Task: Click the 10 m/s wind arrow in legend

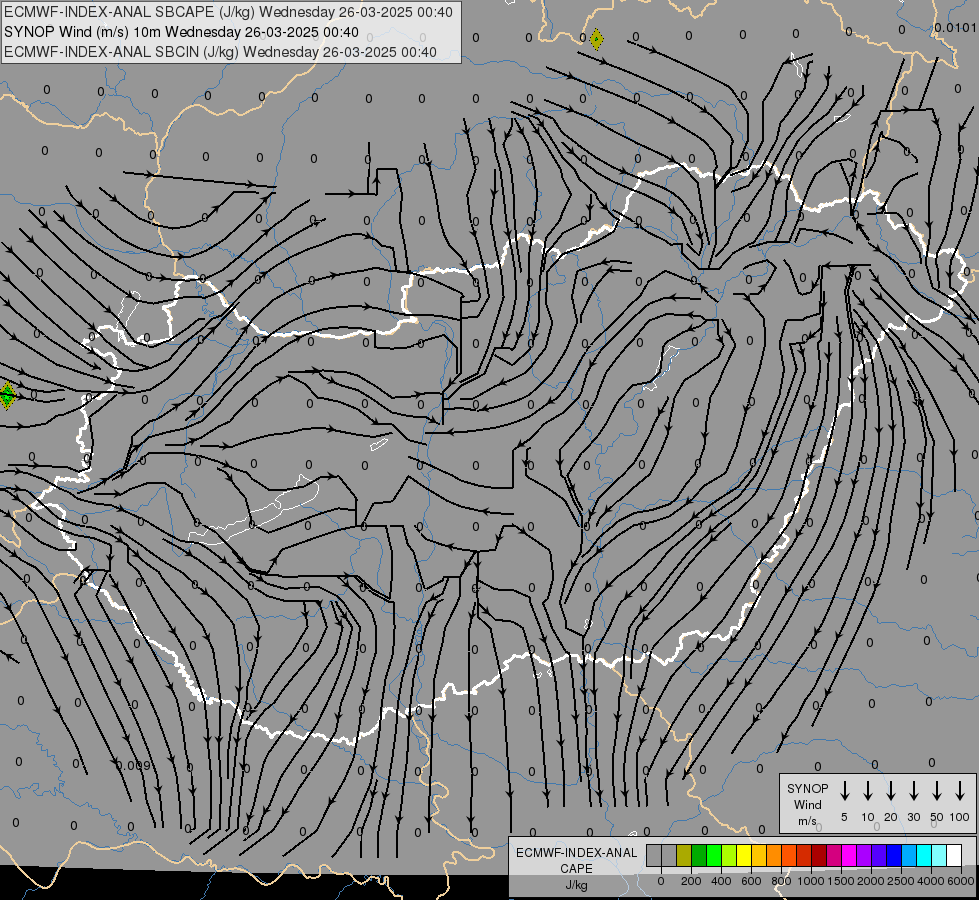Action: [868, 791]
